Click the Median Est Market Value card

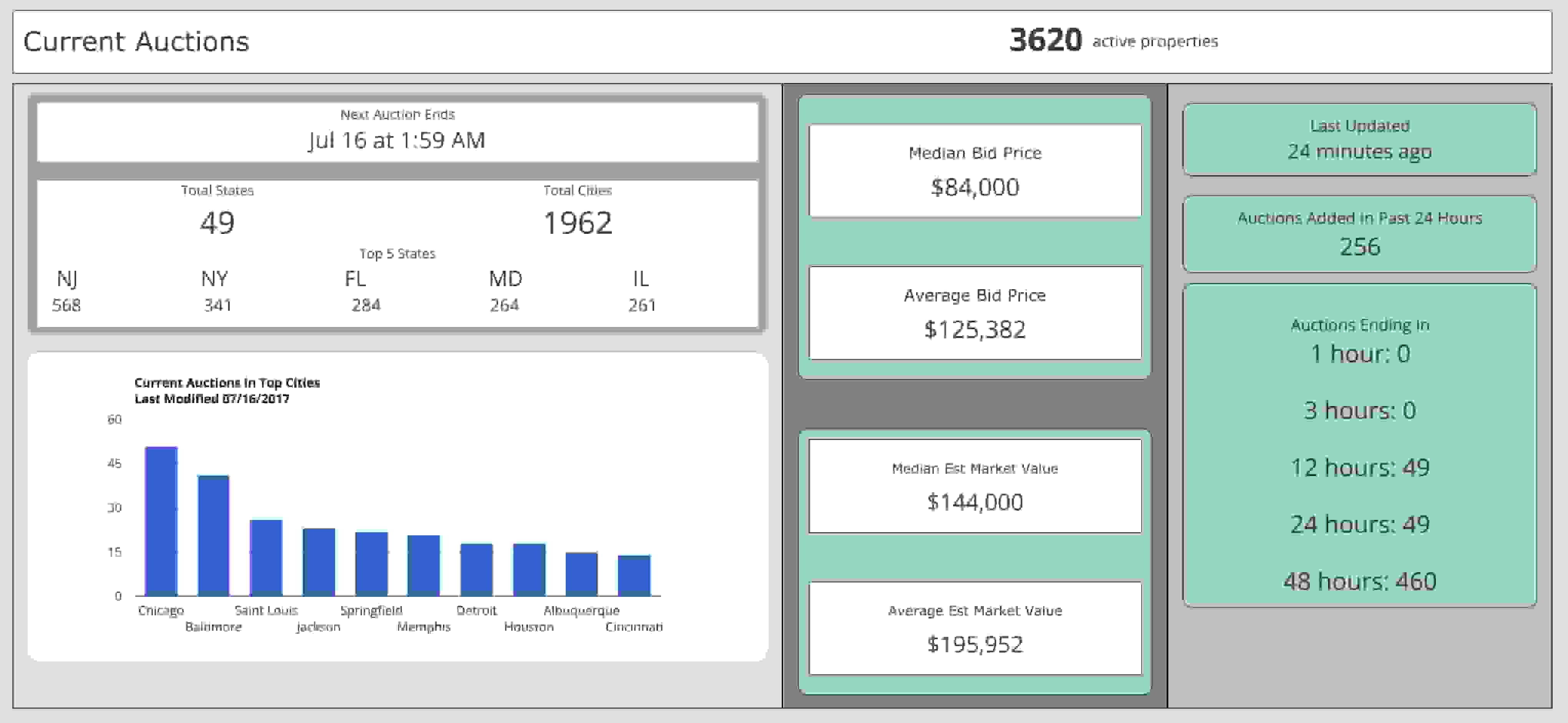pos(975,486)
